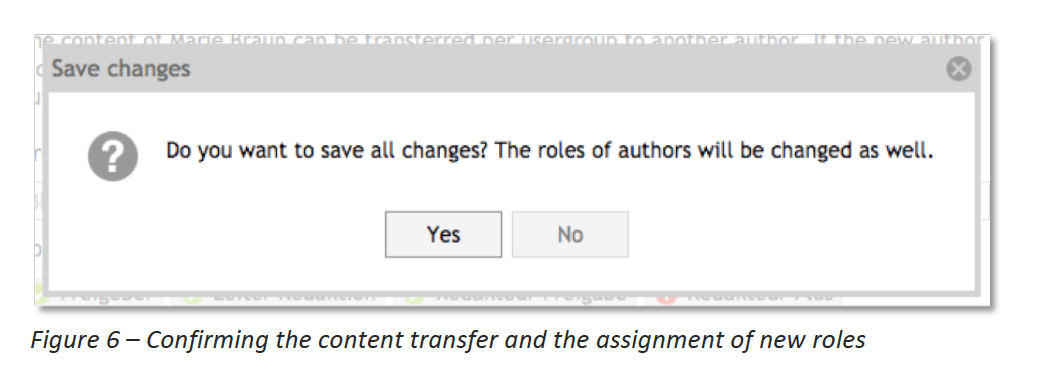Viewport: 1042px width, 388px height.
Task: Click the red icon beside Redakteur Plus
Action: pos(667,296)
